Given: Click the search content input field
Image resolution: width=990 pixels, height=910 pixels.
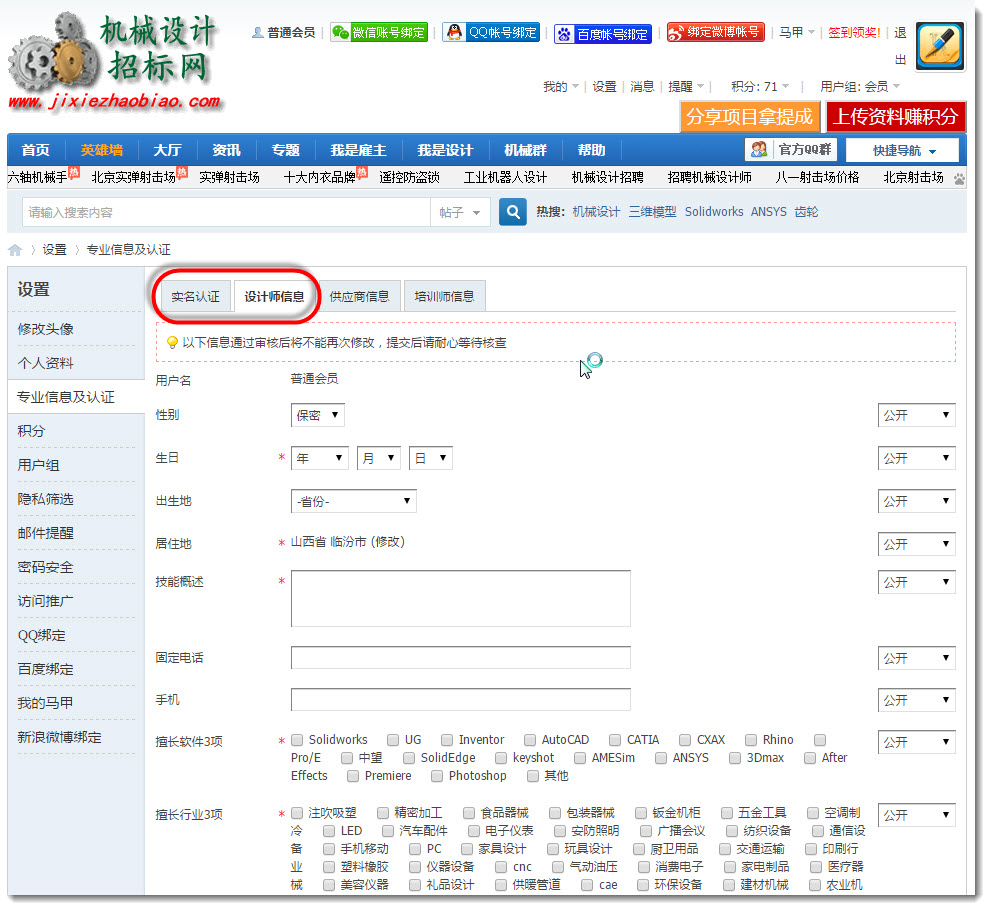Looking at the screenshot, I should (226, 212).
